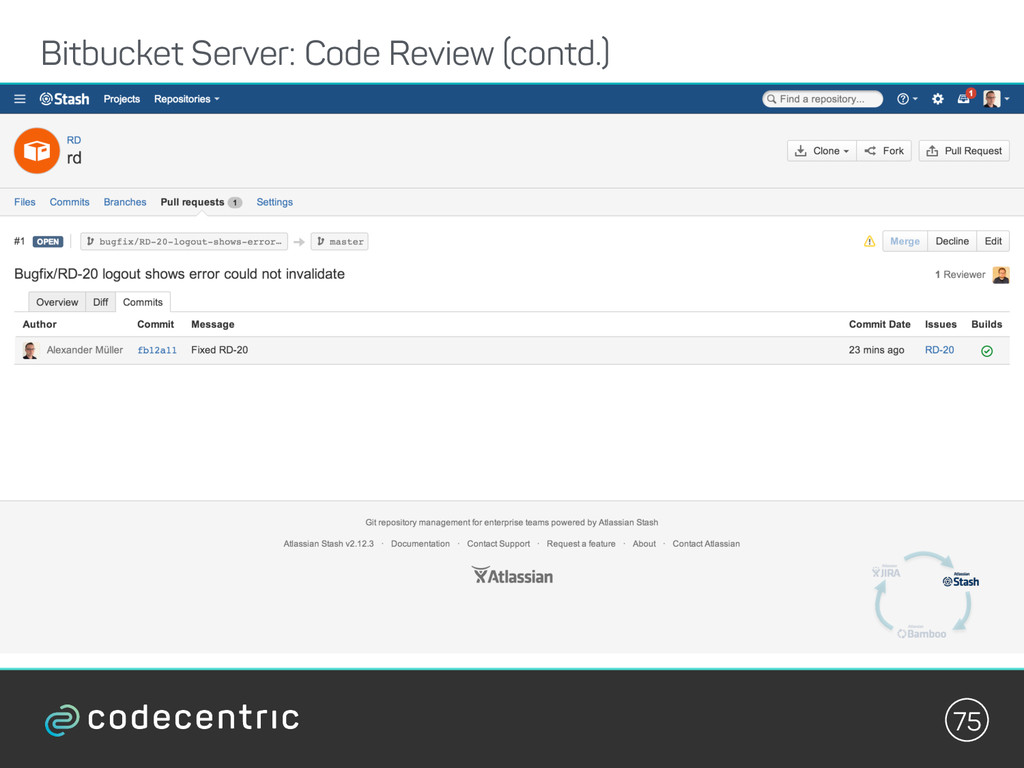Open the user profile avatar menu
The image size is (1024, 768).
[996, 99]
